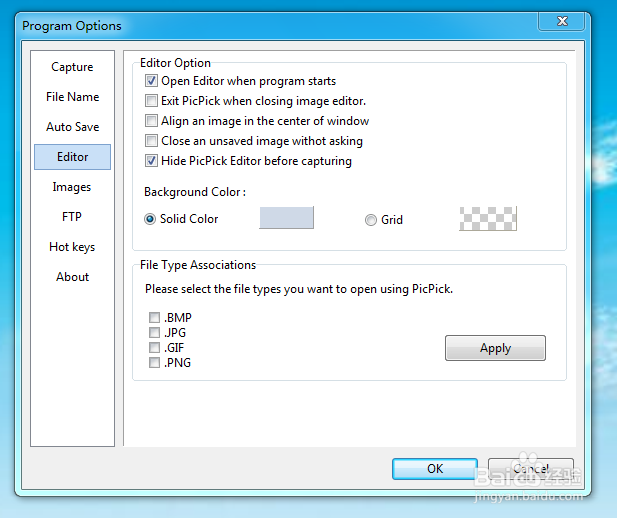Click the Background Color label
This screenshot has height=518, width=617.
pyautogui.click(x=195, y=192)
